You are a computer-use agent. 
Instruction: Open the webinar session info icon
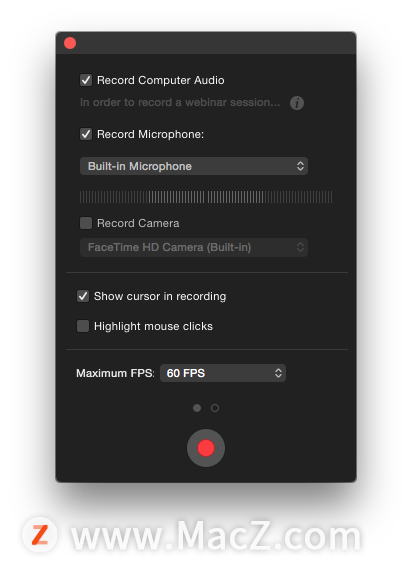pos(297,103)
